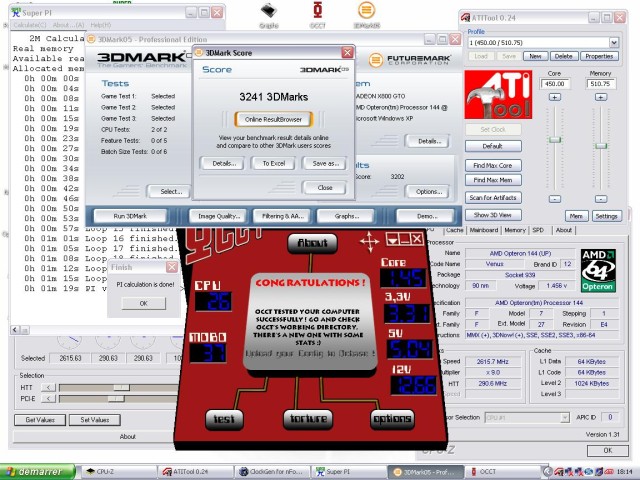The height and width of the screenshot is (480, 640).
Task: Click the OCCT move-window cross icon
Action: [369, 242]
